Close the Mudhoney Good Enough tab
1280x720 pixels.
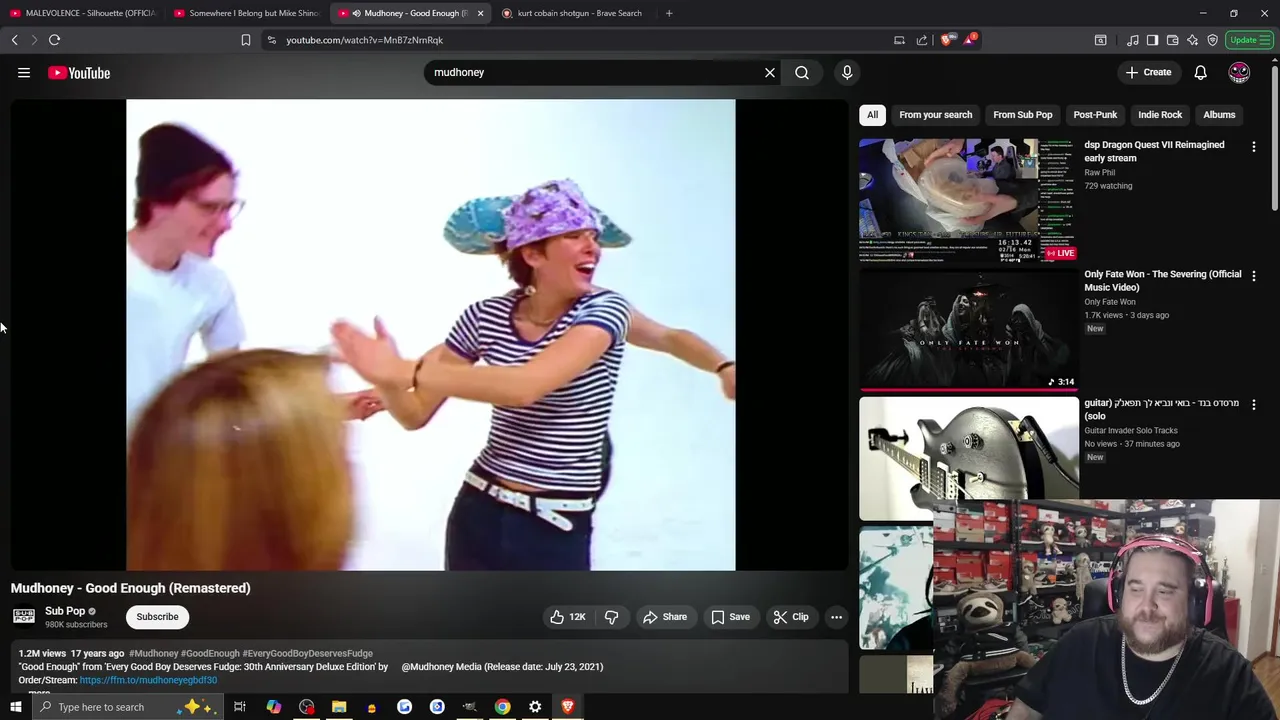480,13
